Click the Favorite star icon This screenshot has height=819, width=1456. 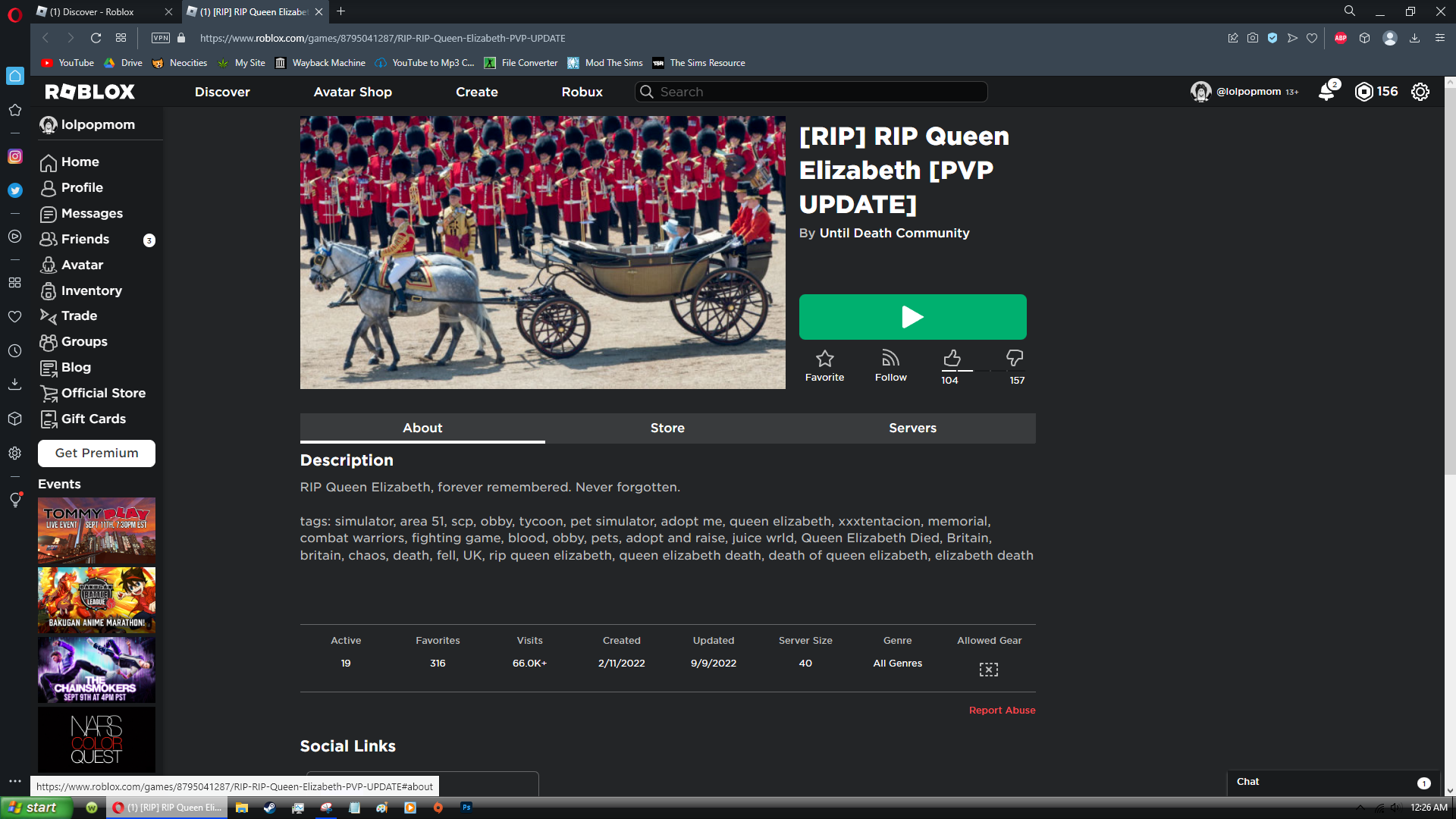[824, 358]
